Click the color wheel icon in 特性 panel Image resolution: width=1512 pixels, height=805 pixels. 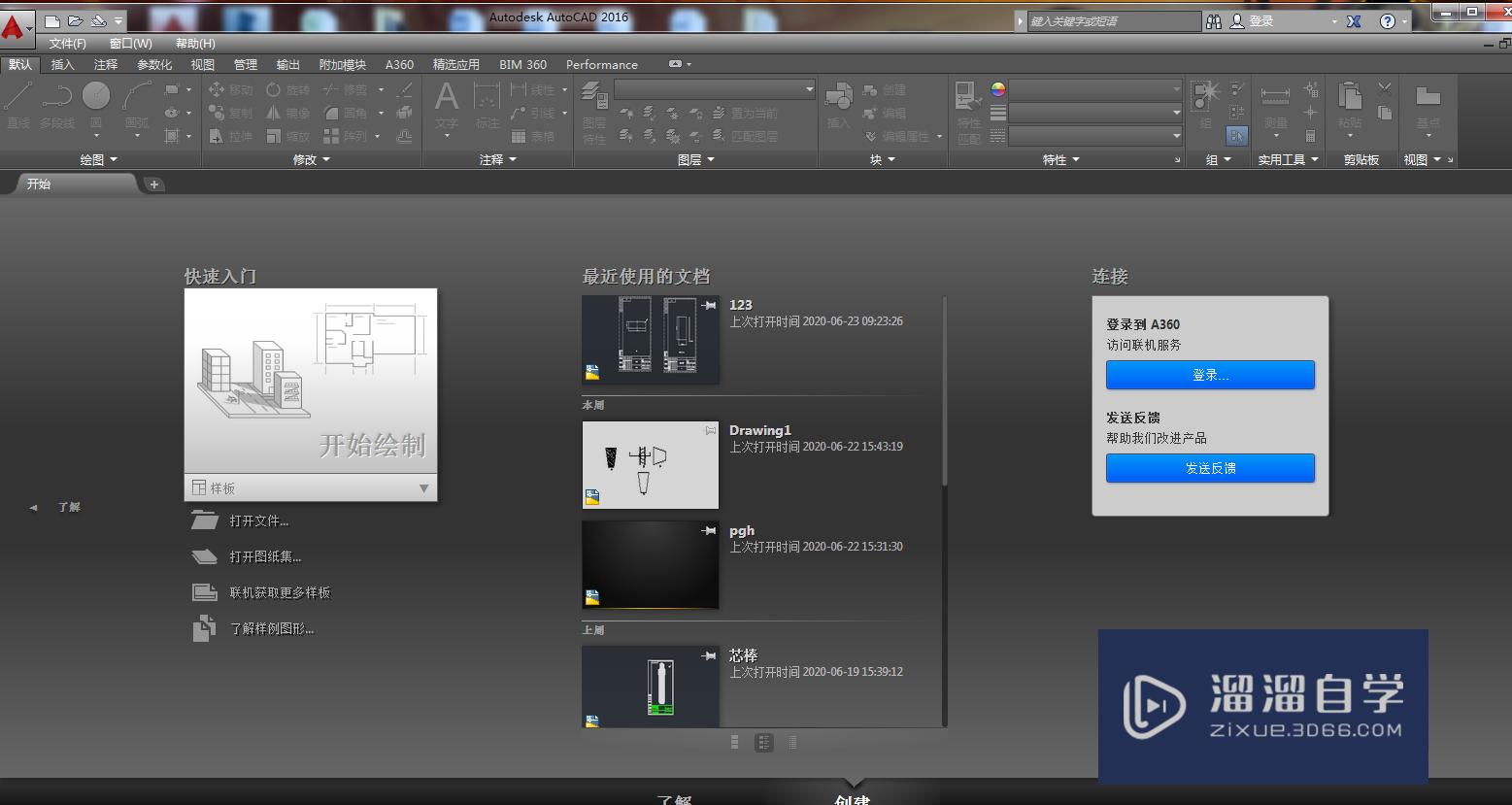pyautogui.click(x=997, y=89)
